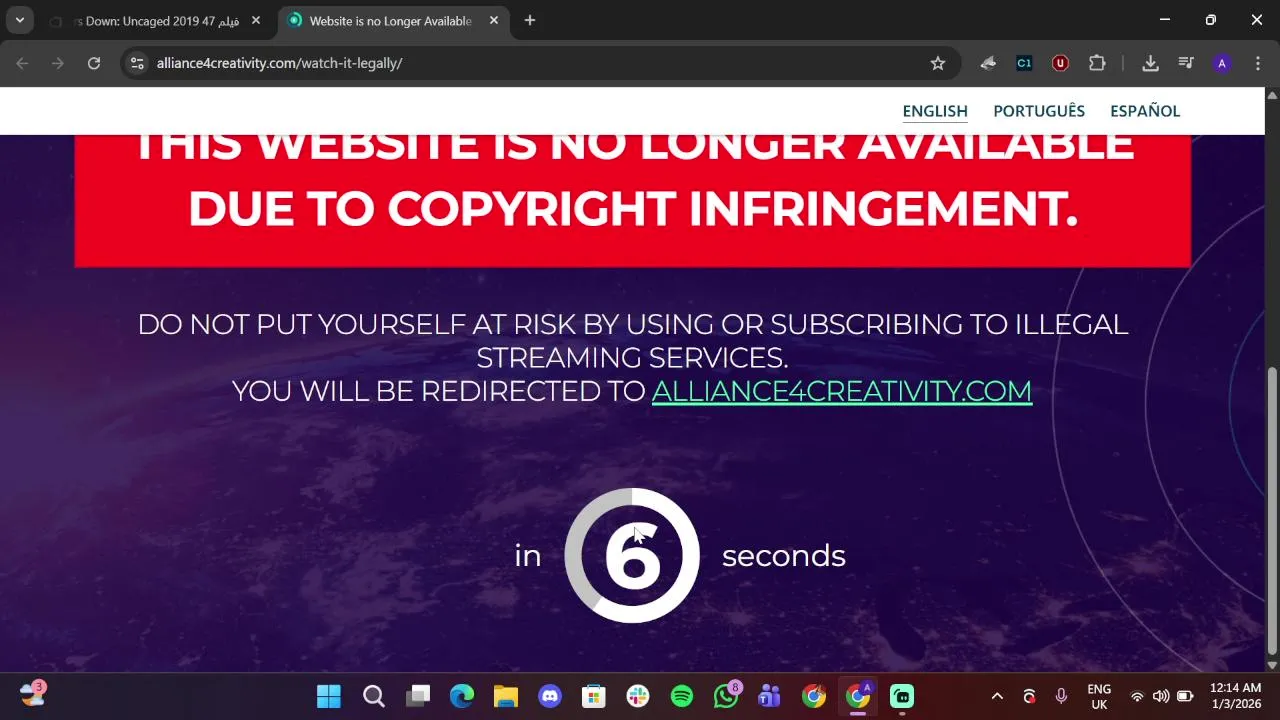The image size is (1280, 720).
Task: Close the 'Website is no Longer Available' tab
Action: click(493, 21)
